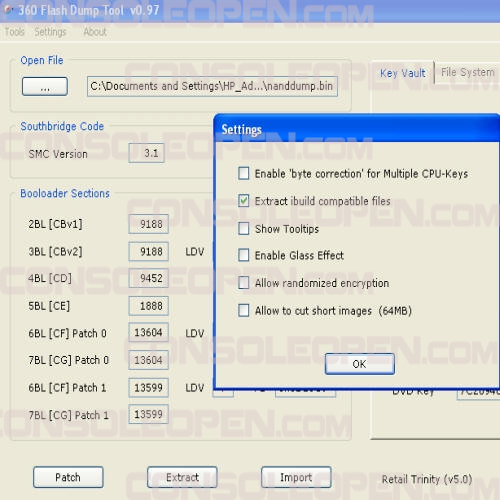The image size is (500, 500).
Task: Click the 4BL [CD] value 9452
Action: pyautogui.click(x=149, y=278)
